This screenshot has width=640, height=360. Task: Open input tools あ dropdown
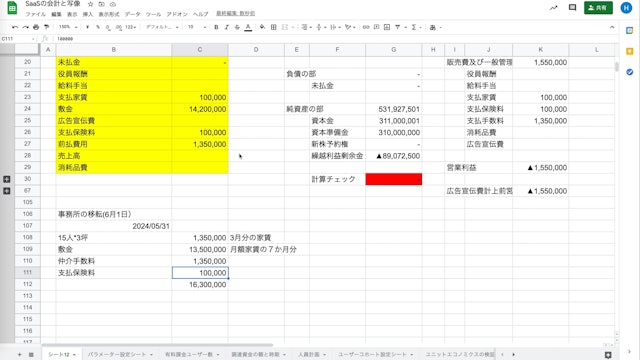click(x=435, y=27)
